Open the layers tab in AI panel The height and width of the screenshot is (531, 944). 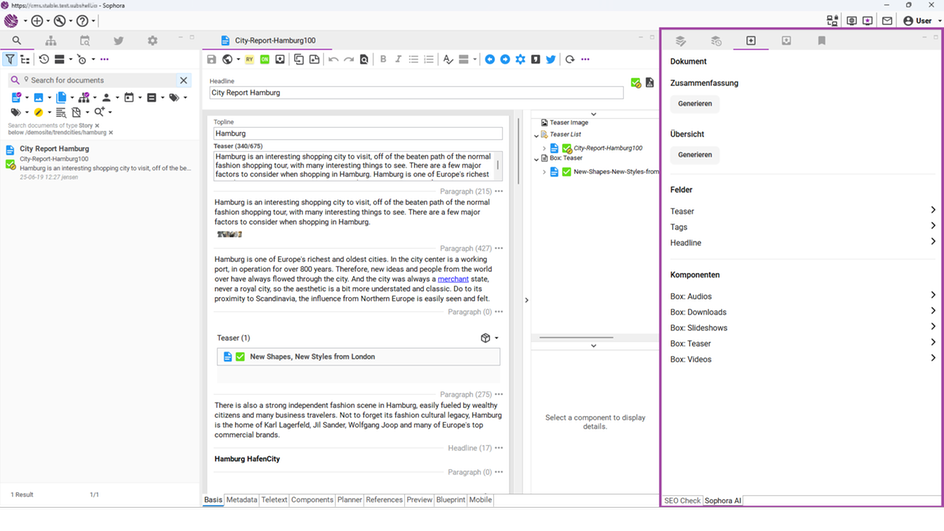tap(680, 40)
